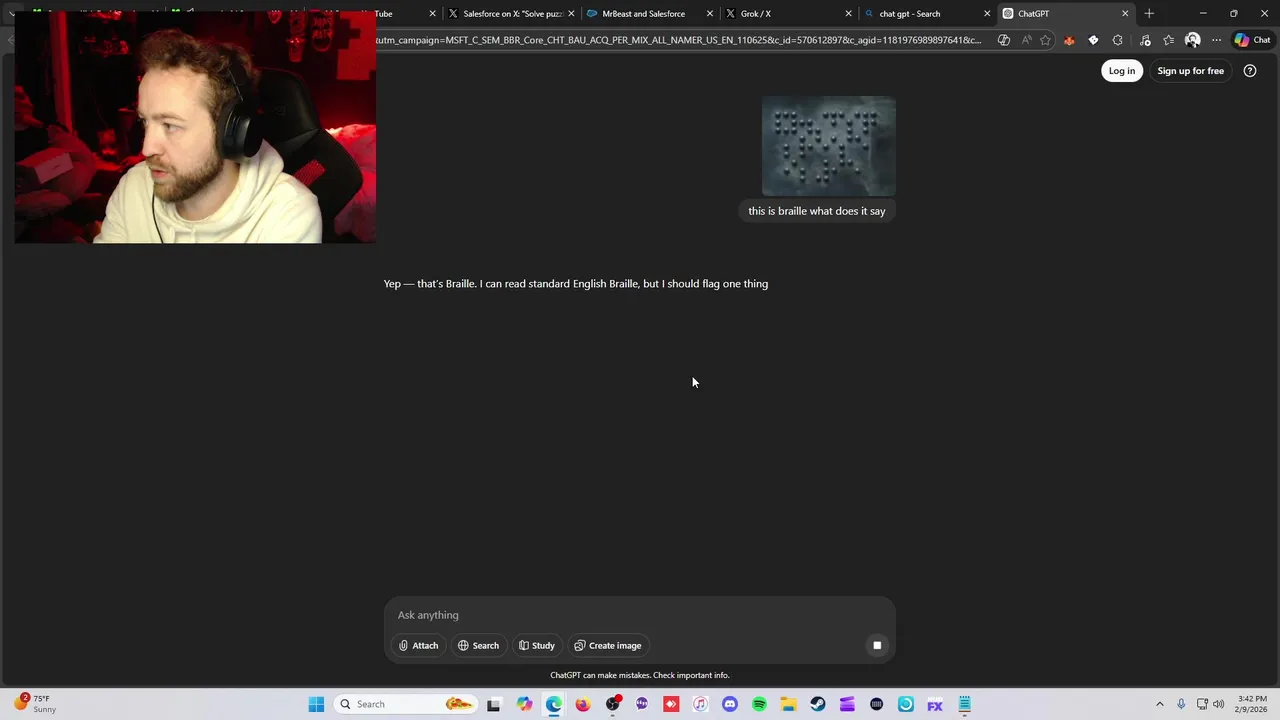Open OBS Studio taskbar icon
The height and width of the screenshot is (720, 1280).
tap(612, 704)
